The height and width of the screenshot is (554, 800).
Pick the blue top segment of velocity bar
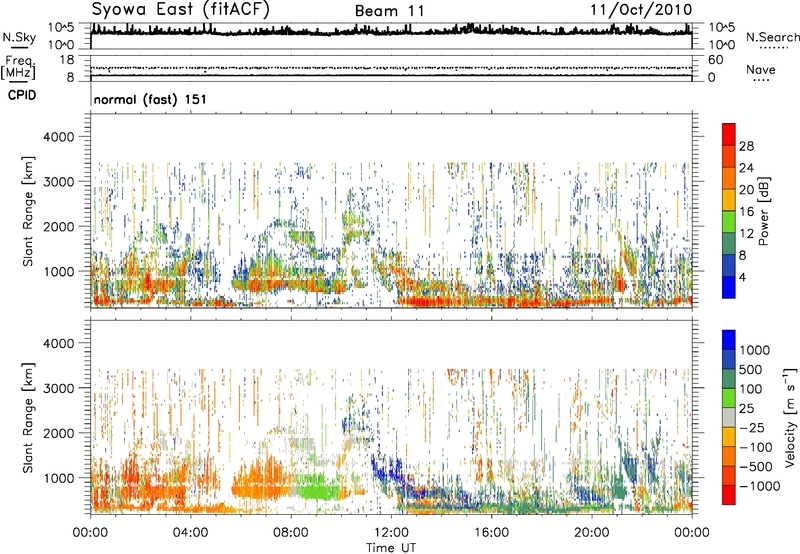point(729,340)
